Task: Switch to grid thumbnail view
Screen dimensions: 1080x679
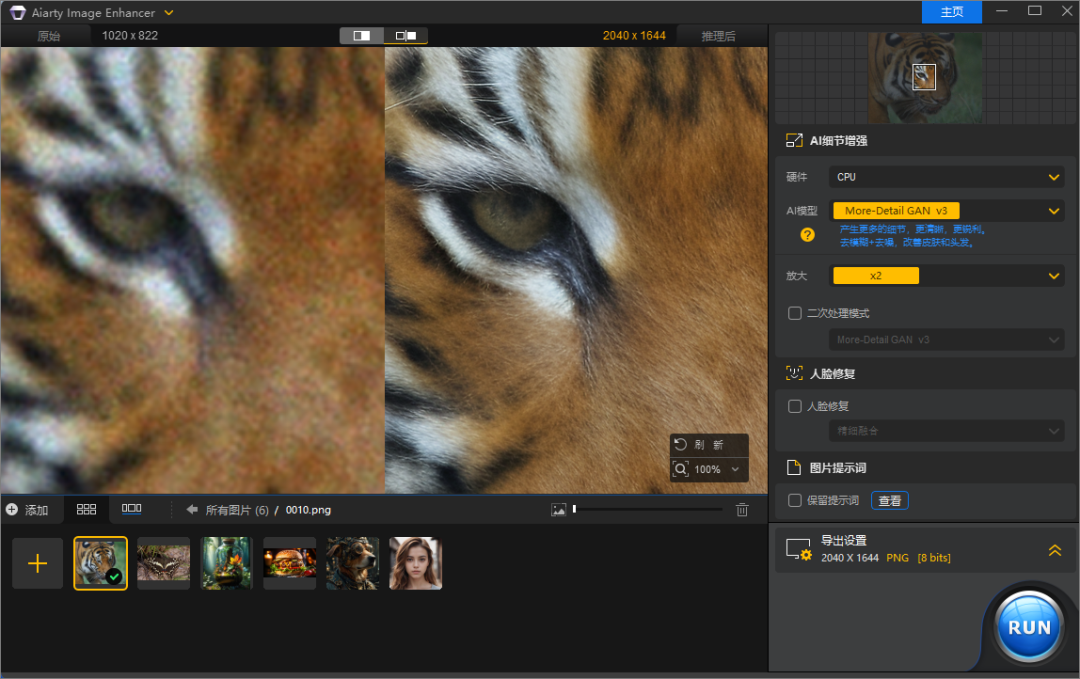Action: pyautogui.click(x=86, y=509)
